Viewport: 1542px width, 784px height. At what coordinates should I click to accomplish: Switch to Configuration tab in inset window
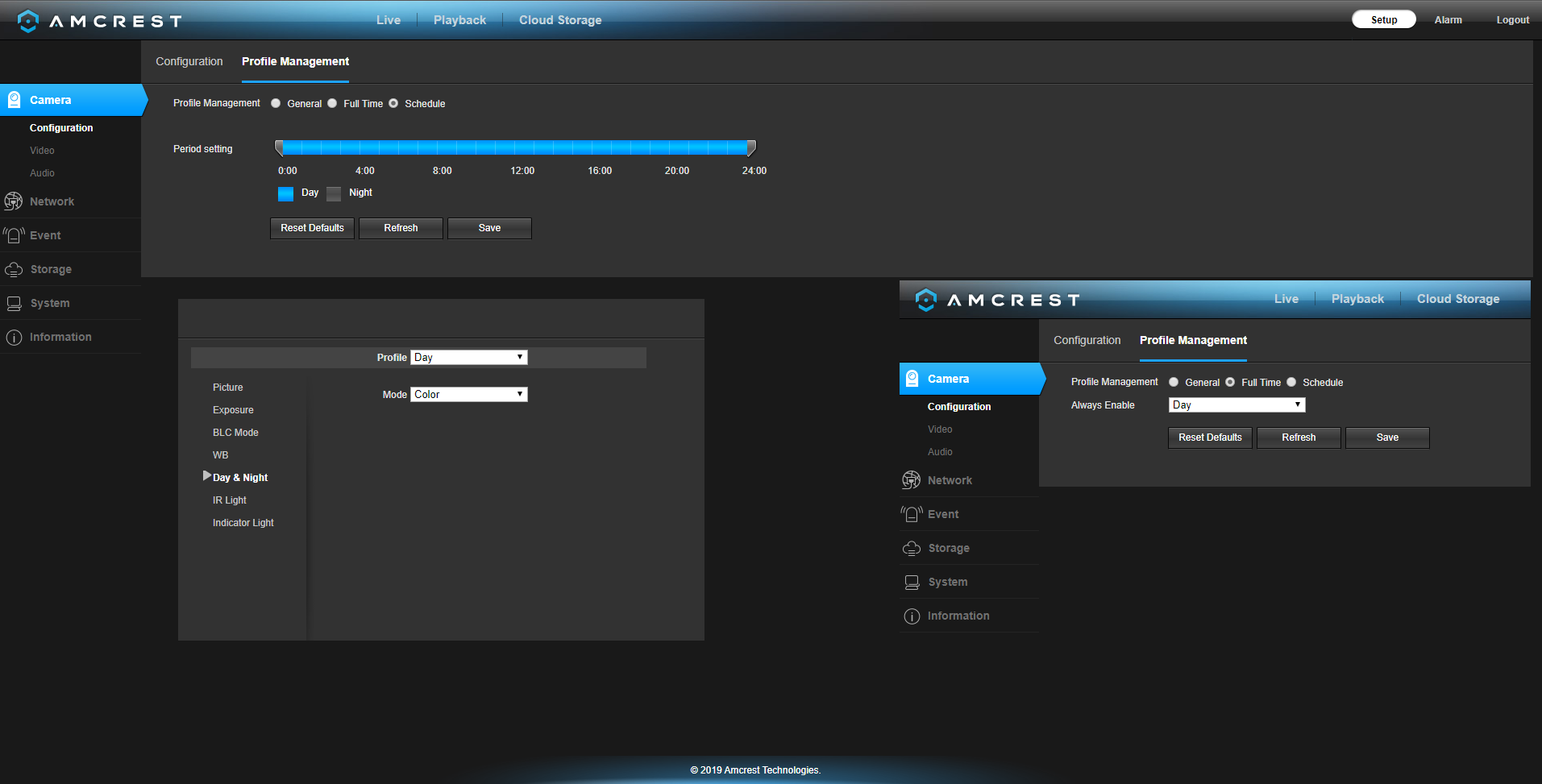click(x=1087, y=340)
